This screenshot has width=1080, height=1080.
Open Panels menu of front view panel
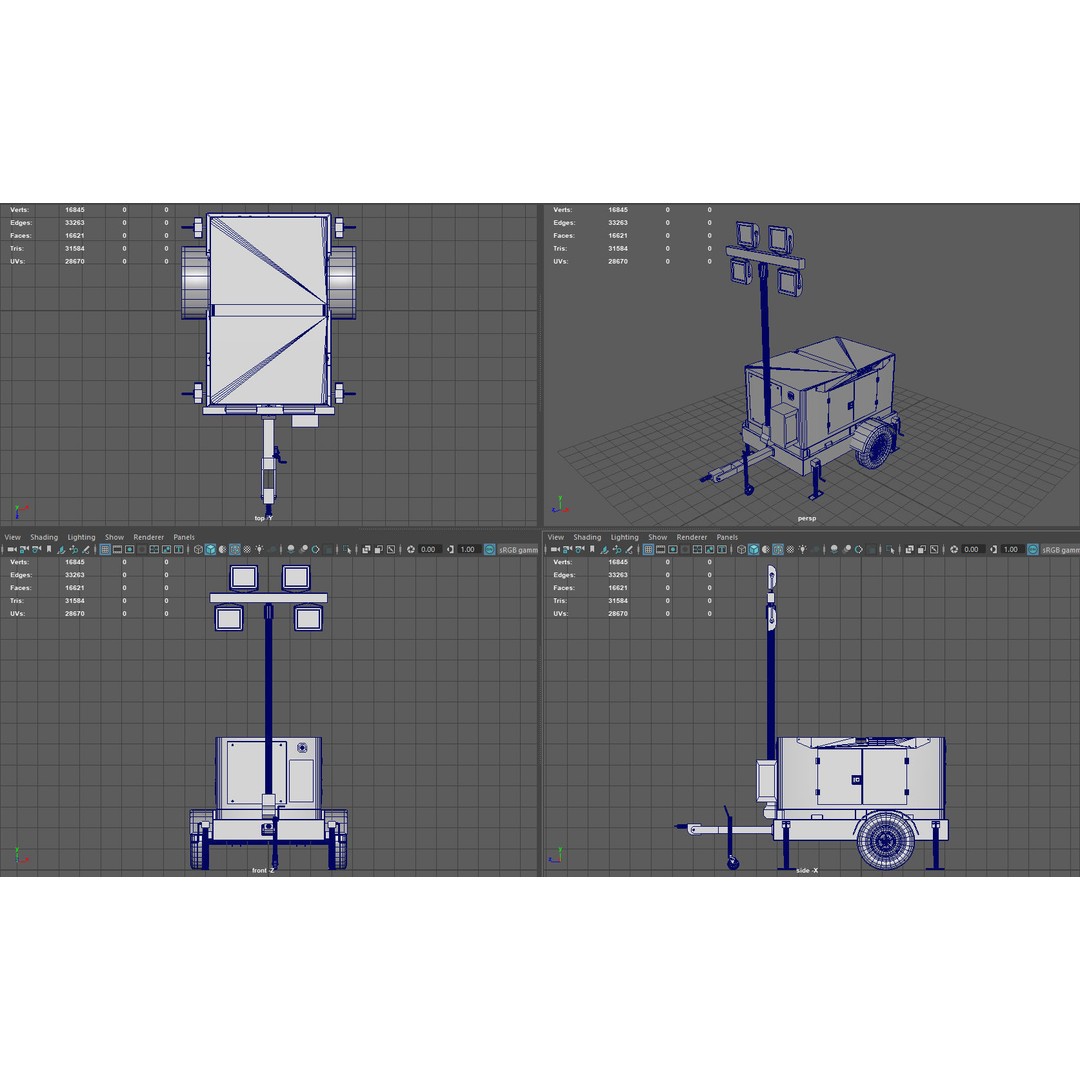click(x=184, y=537)
